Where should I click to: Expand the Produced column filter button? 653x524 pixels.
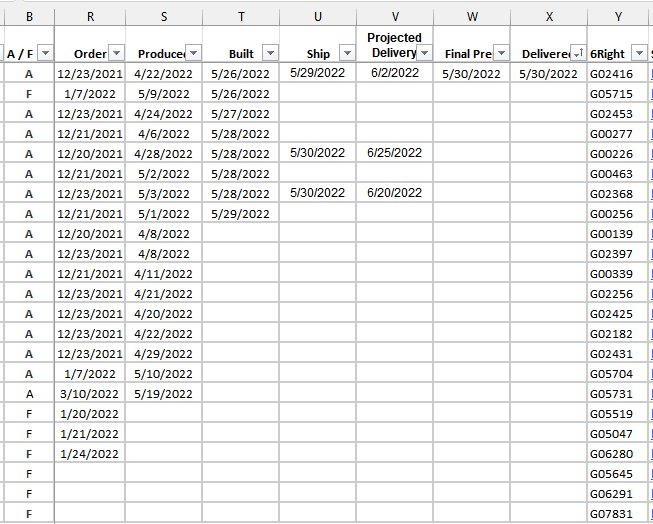(x=193, y=54)
